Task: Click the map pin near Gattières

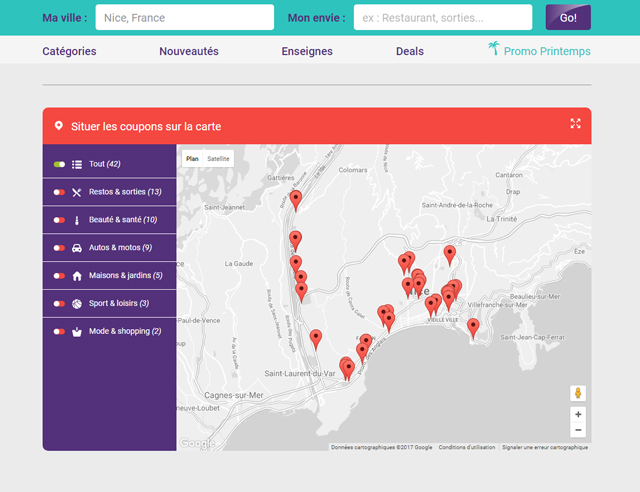Action: tap(296, 200)
